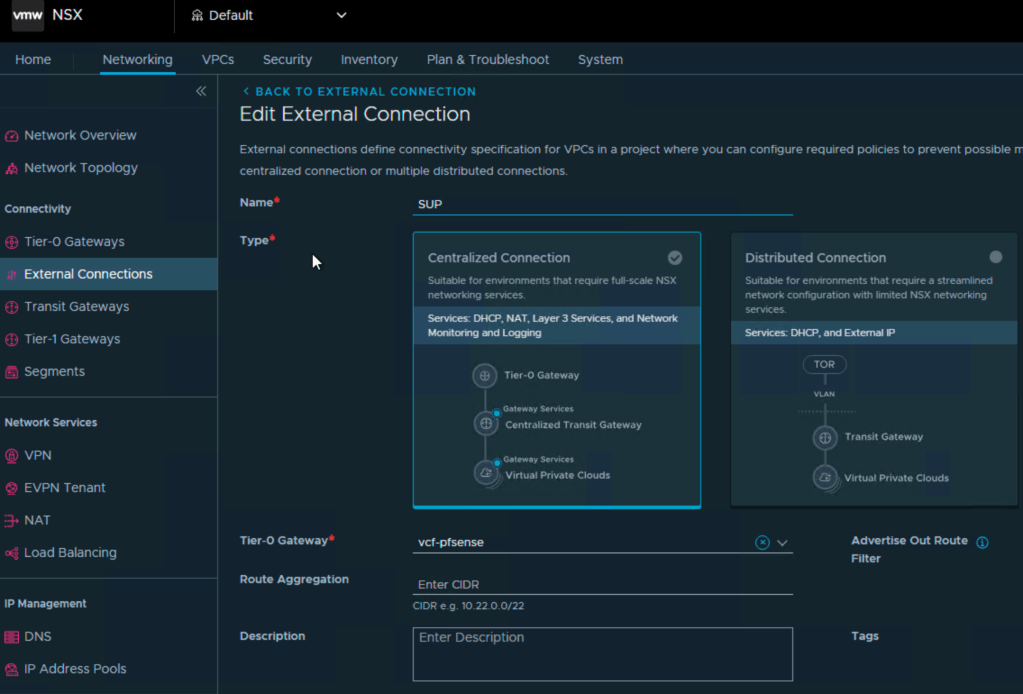This screenshot has width=1023, height=694.
Task: Click the Network Topology sidebar icon
Action: [12, 168]
